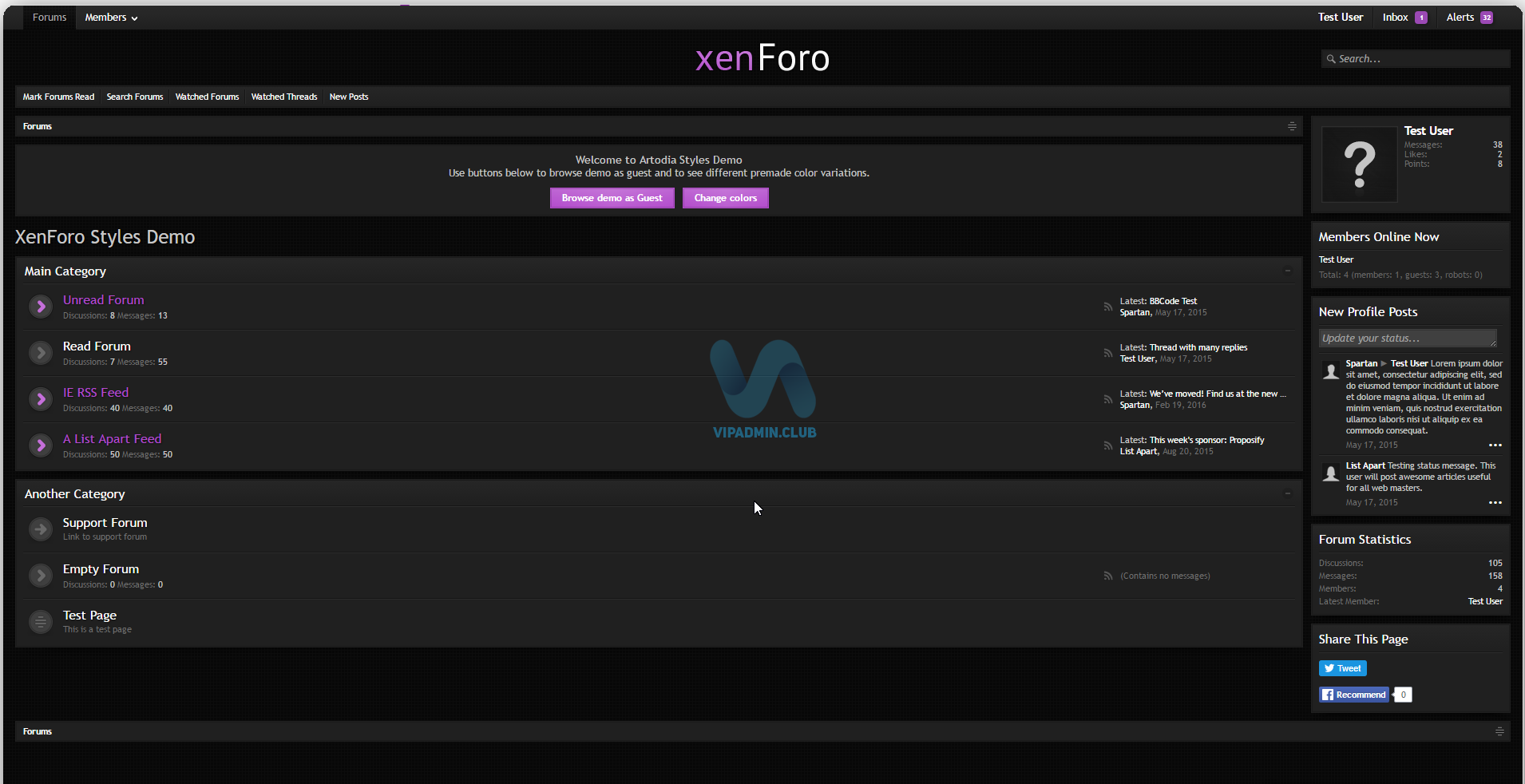Click the Support Forum link arrow icon
The width and height of the screenshot is (1525, 784).
click(x=41, y=529)
